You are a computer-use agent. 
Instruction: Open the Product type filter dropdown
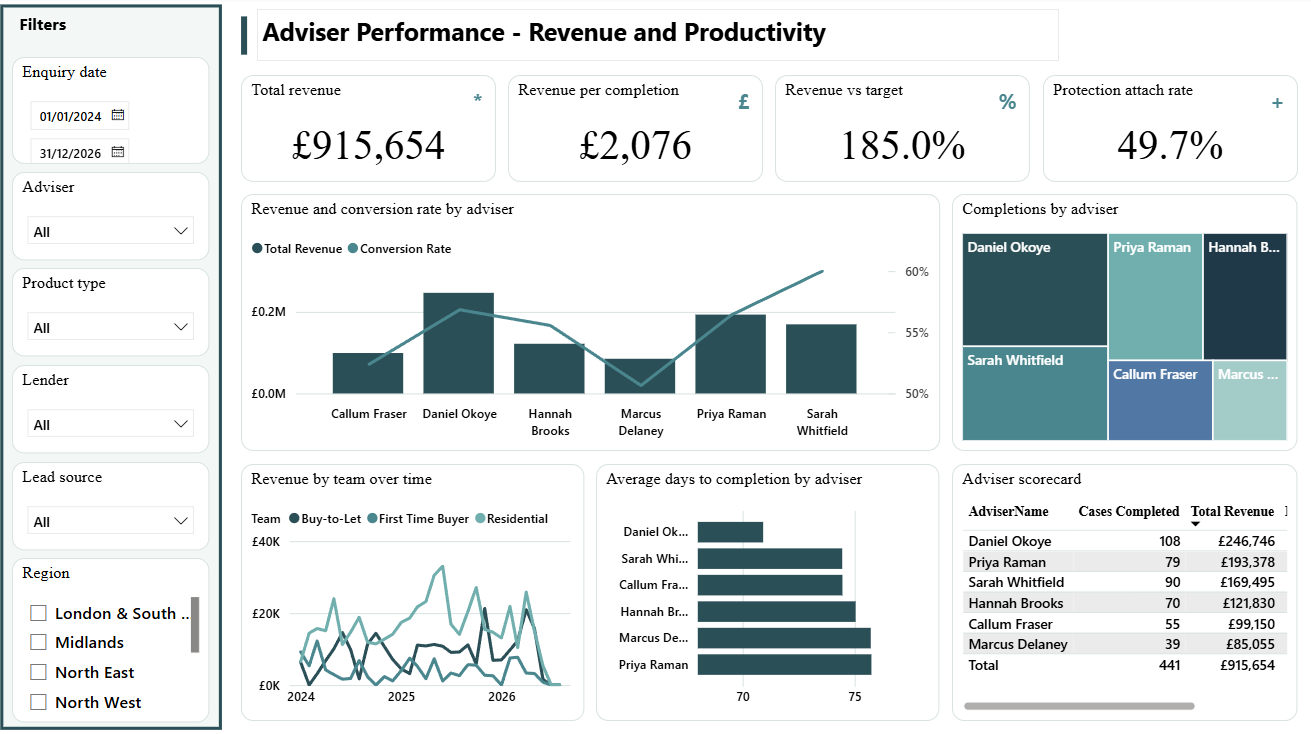[110, 327]
